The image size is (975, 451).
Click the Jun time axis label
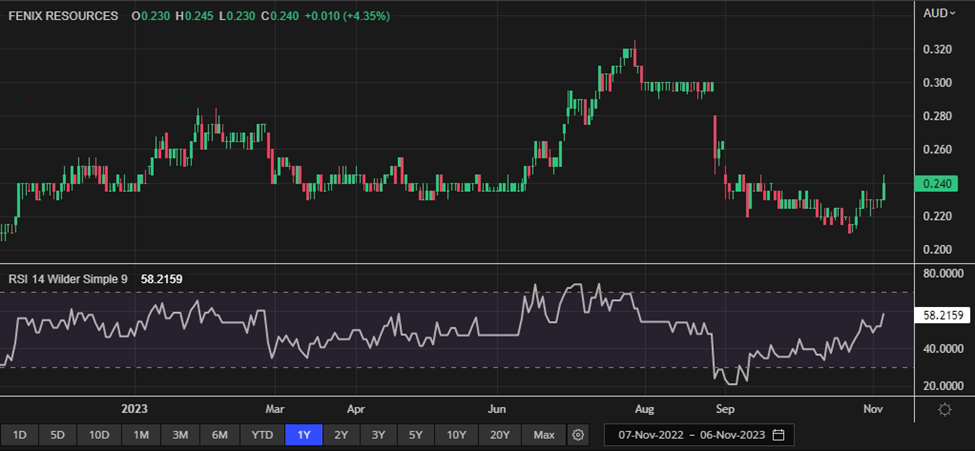click(x=497, y=410)
